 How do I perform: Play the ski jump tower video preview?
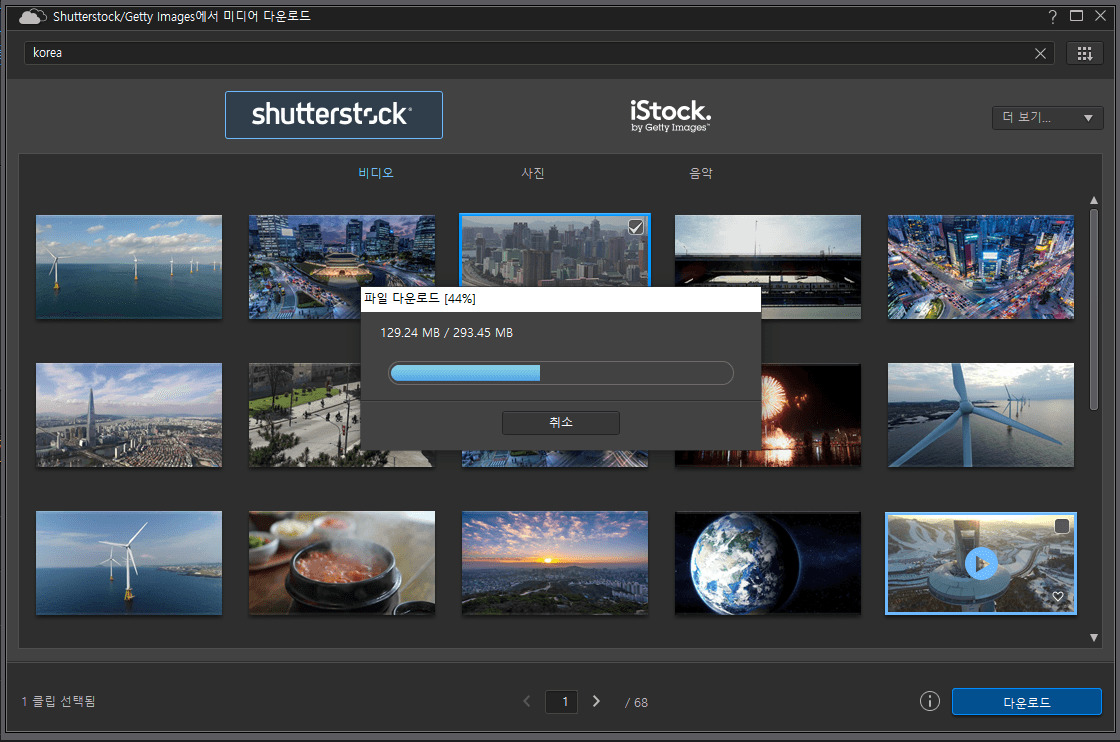[981, 563]
